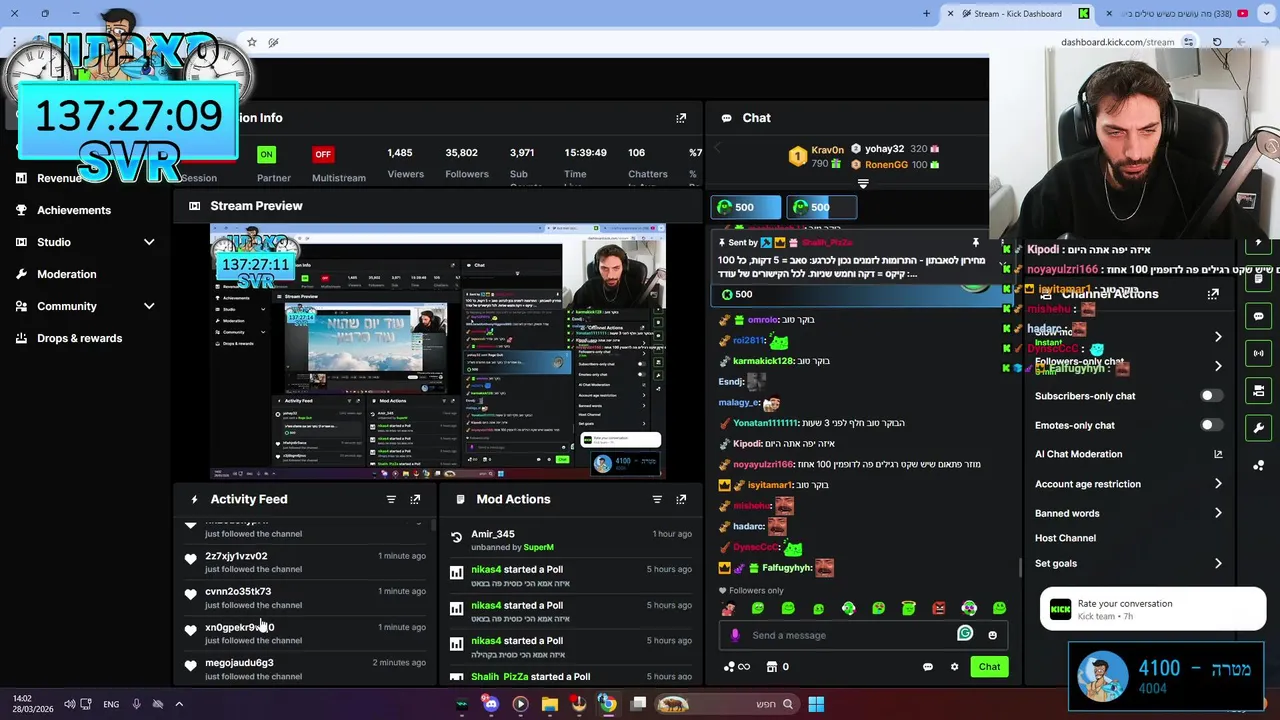Click Amir_345 unbanned entry in Mod Actions
The height and width of the screenshot is (720, 1280).
click(x=570, y=540)
